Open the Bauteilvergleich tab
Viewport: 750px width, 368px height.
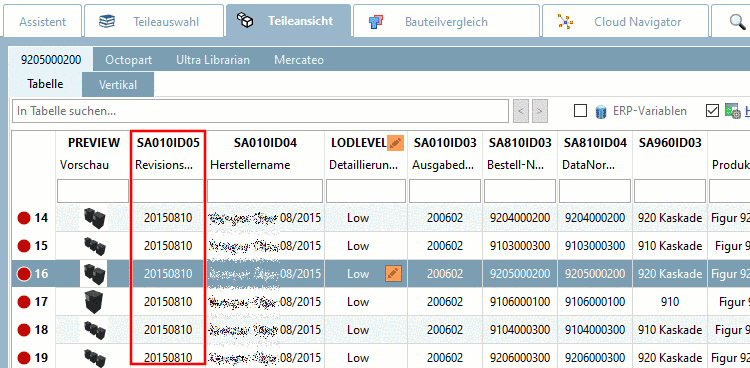pyautogui.click(x=446, y=22)
